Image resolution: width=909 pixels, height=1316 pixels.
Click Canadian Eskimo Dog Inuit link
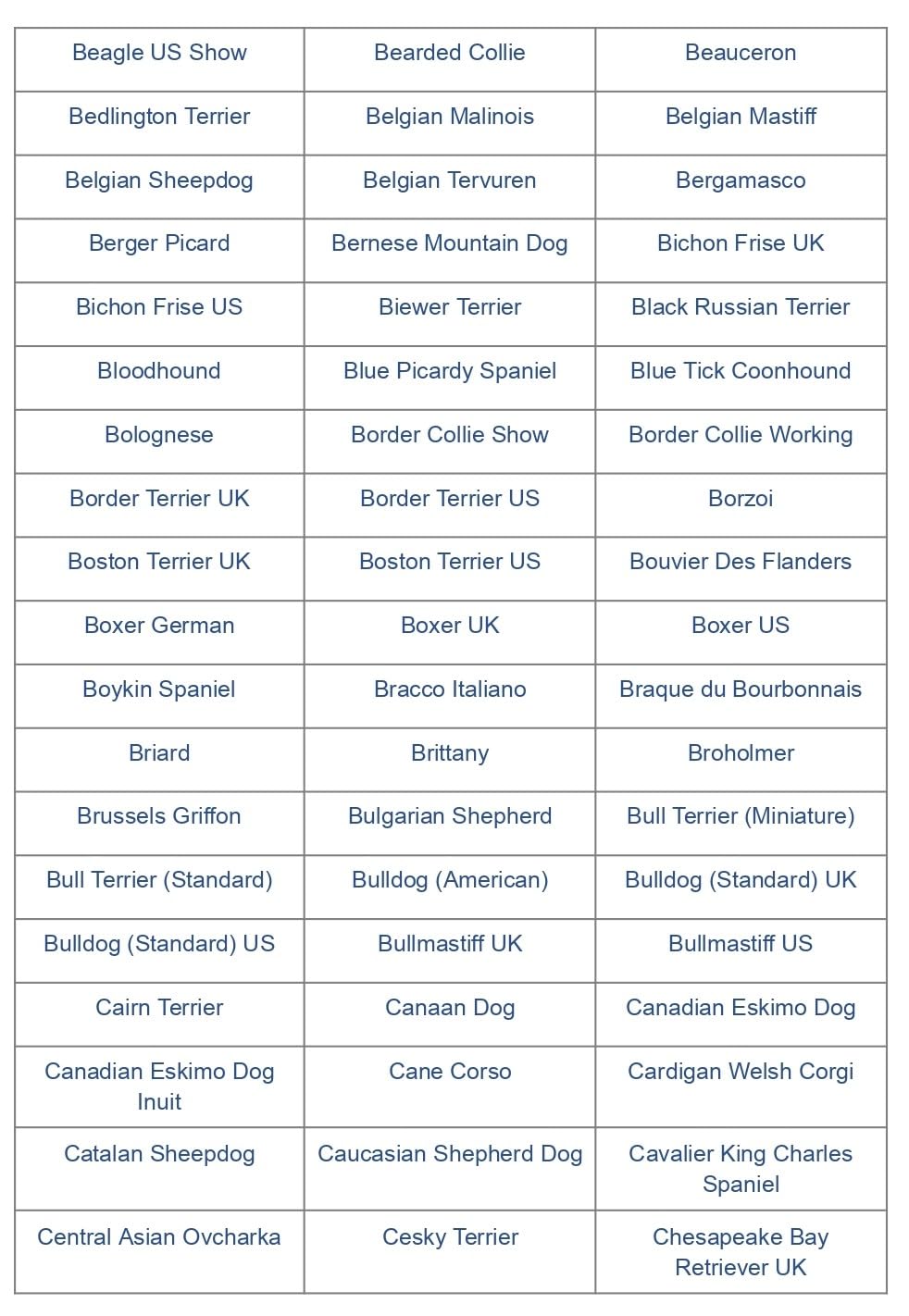pyautogui.click(x=159, y=1086)
